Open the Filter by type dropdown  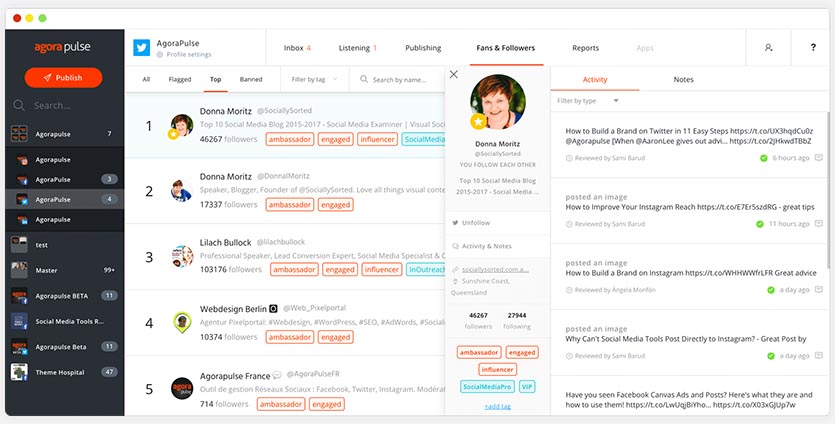coord(588,101)
